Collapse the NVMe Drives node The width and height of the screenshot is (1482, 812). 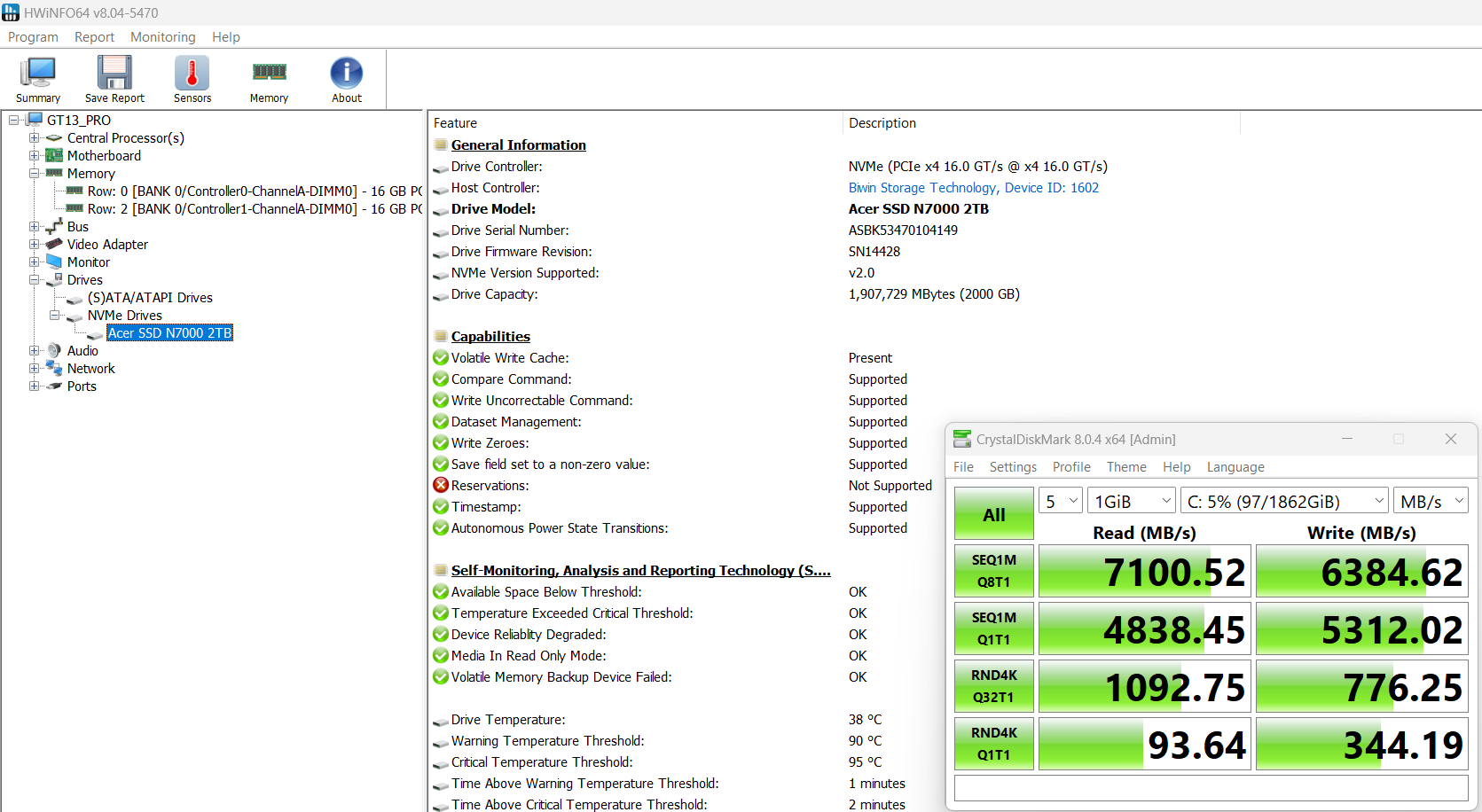(55, 315)
